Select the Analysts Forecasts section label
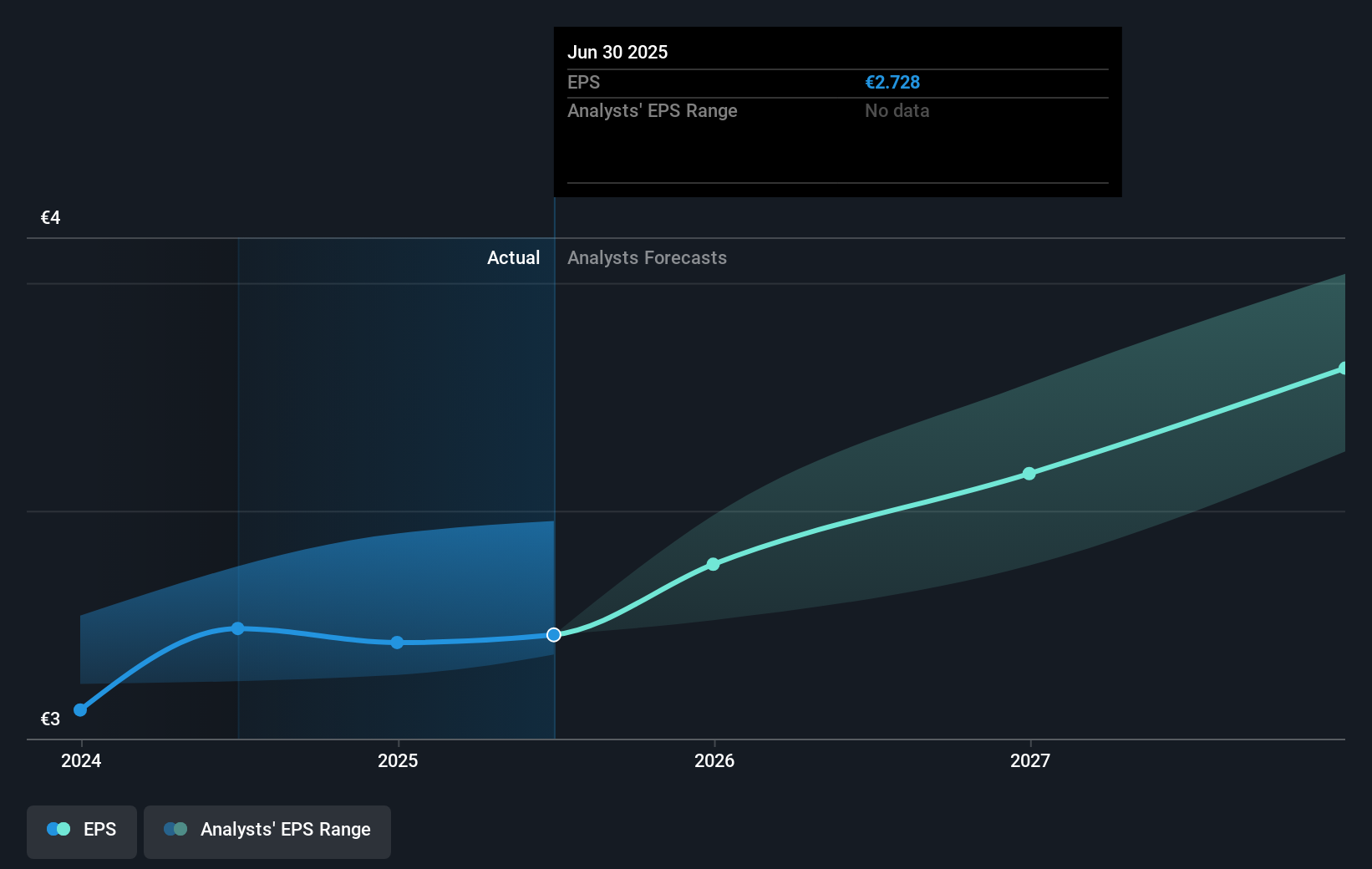Screen dimensions: 1372x869 pyautogui.click(x=647, y=258)
